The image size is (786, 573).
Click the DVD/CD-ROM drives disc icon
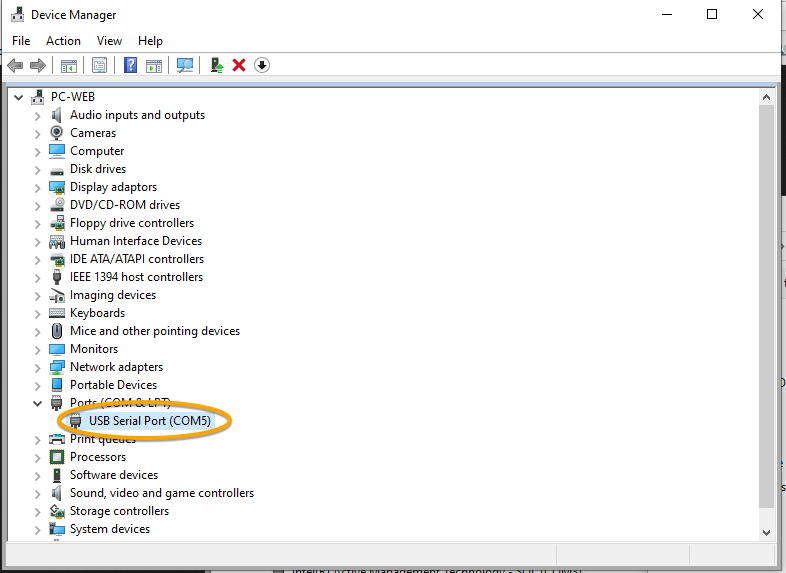57,205
